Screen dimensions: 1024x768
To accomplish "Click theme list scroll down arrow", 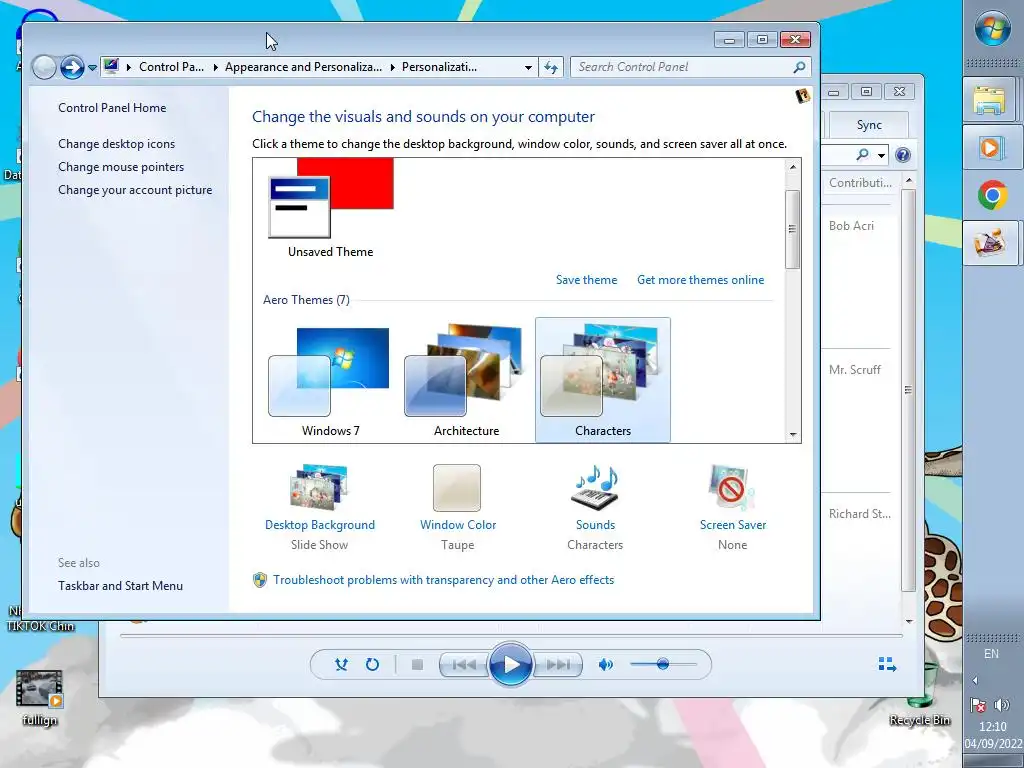I will point(793,434).
